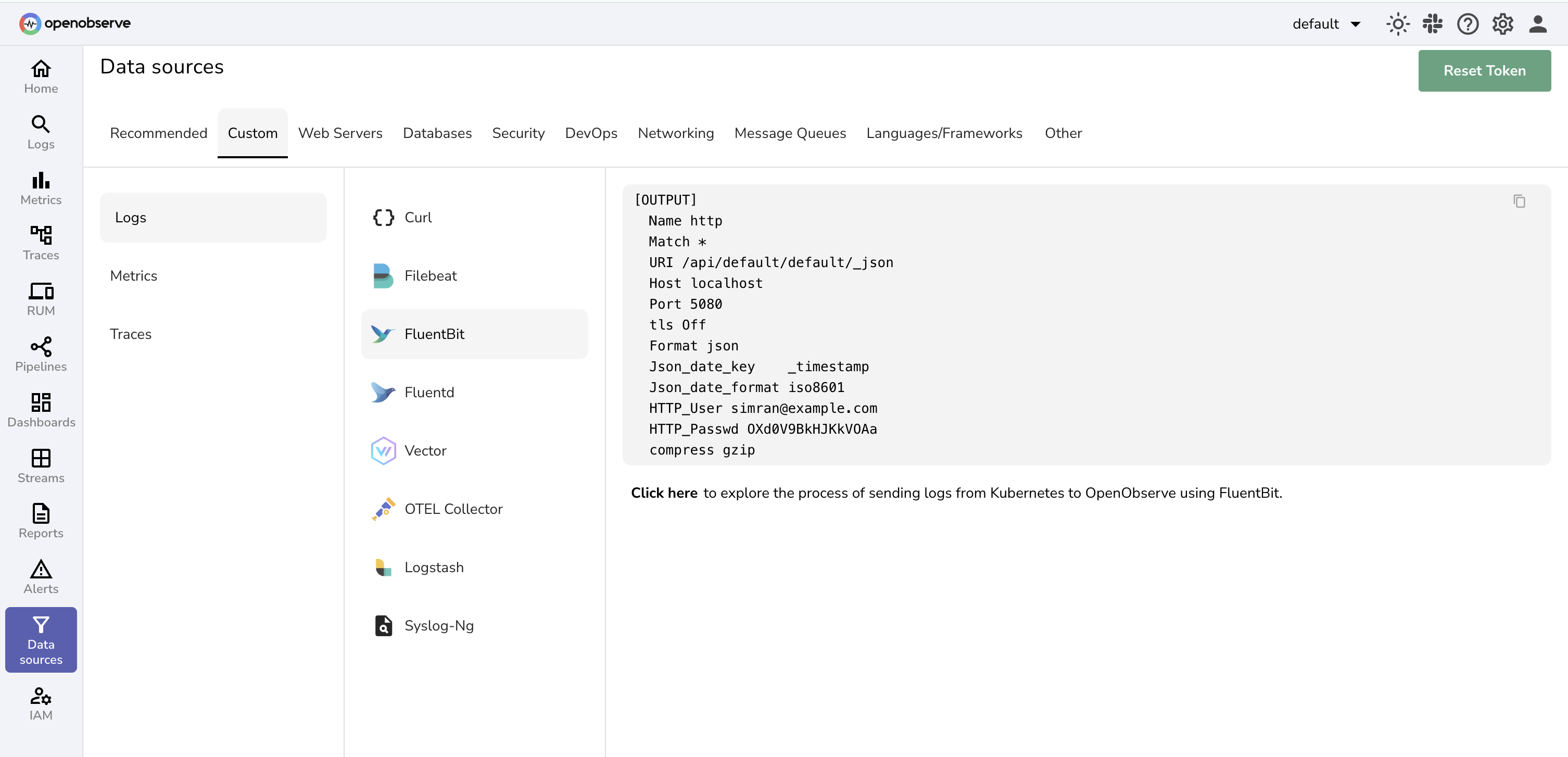Select the Vector data source
The height and width of the screenshot is (757, 1568).
point(425,450)
